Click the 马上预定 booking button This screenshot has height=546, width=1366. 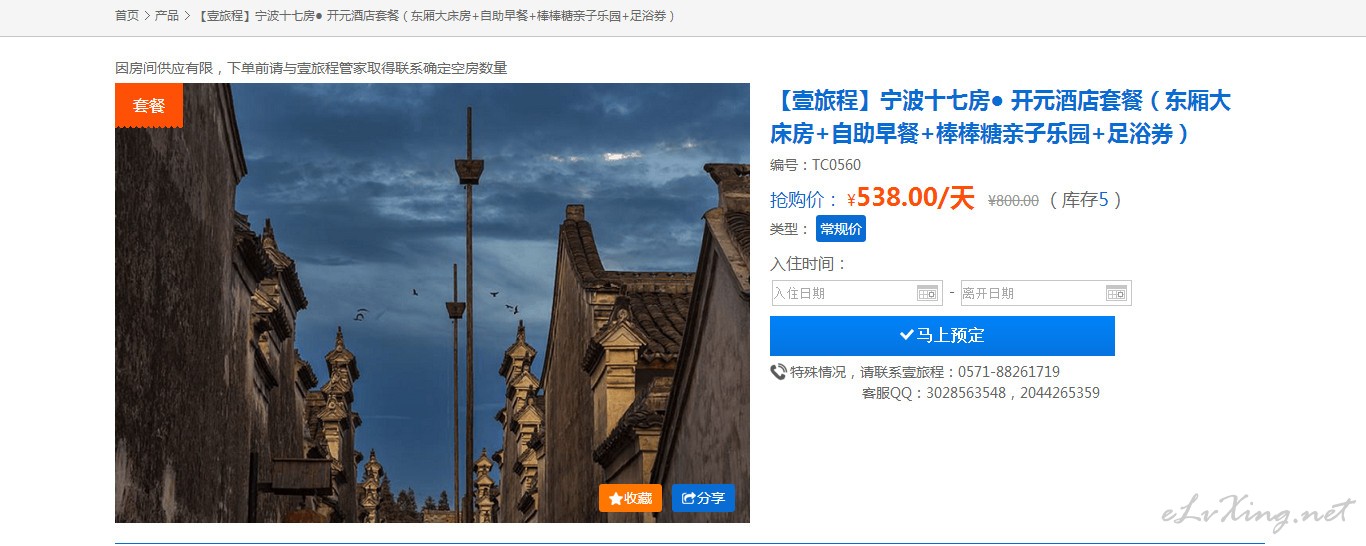coord(942,336)
